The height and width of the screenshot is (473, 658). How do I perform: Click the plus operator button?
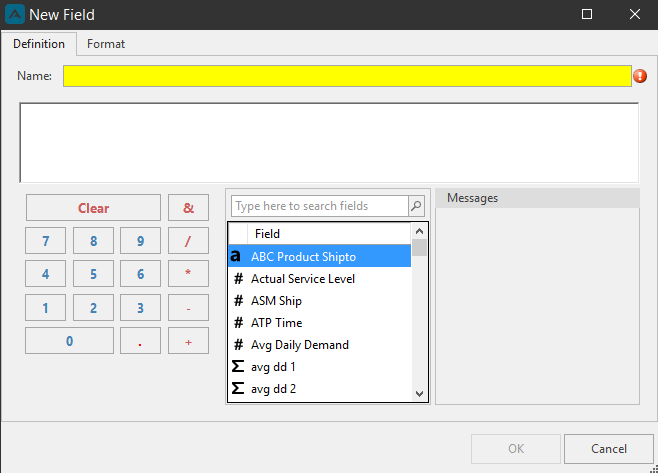click(188, 341)
